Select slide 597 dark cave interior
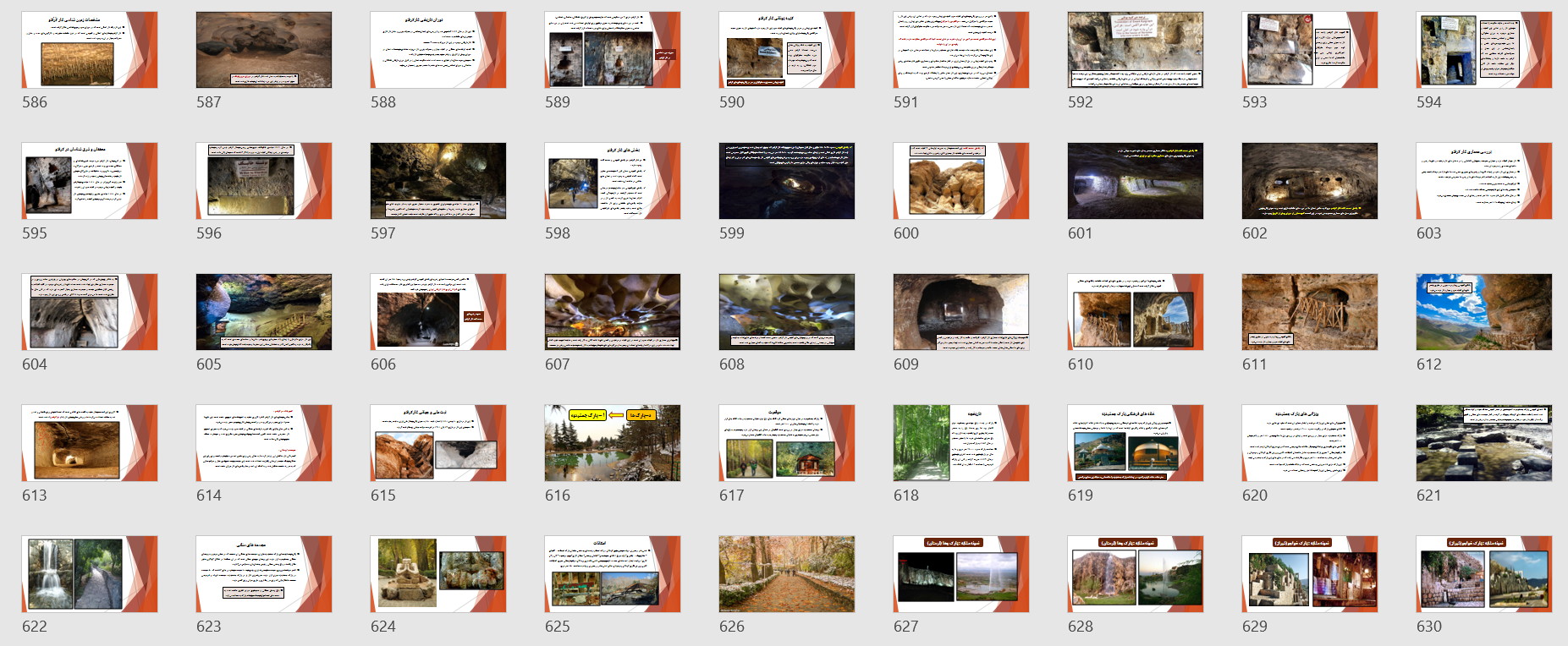Image resolution: width=1568 pixels, height=646 pixels. pyautogui.click(x=438, y=181)
